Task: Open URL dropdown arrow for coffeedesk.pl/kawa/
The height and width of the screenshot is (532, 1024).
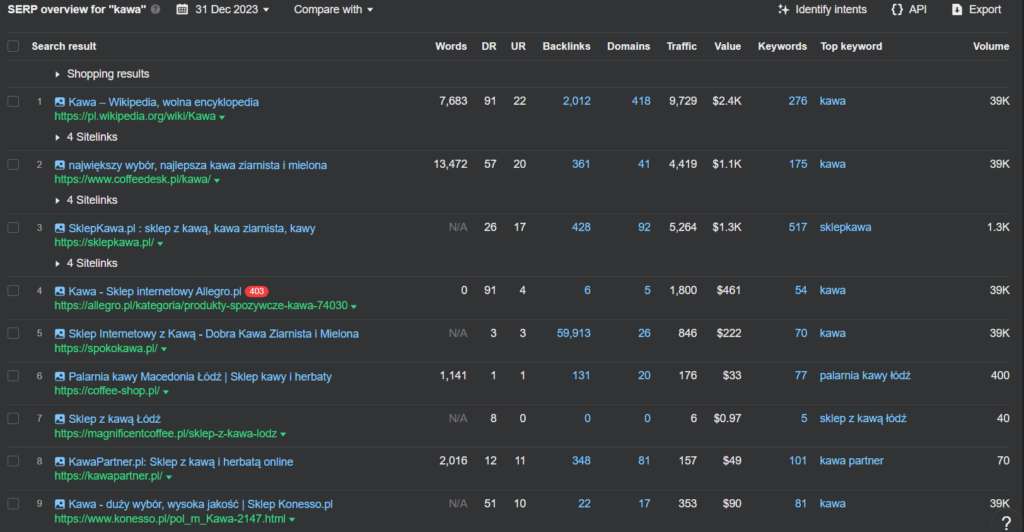Action: point(217,181)
